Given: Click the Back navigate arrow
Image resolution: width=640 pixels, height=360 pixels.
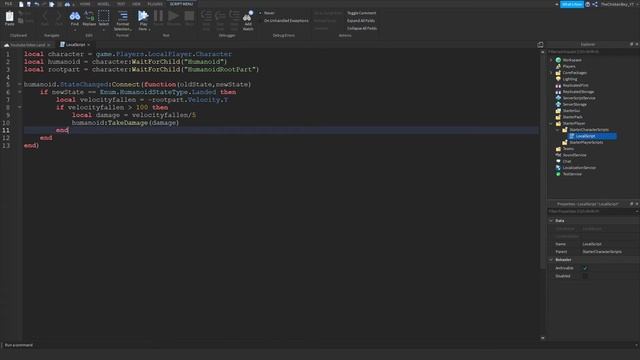Looking at the screenshot, I should (45, 16).
